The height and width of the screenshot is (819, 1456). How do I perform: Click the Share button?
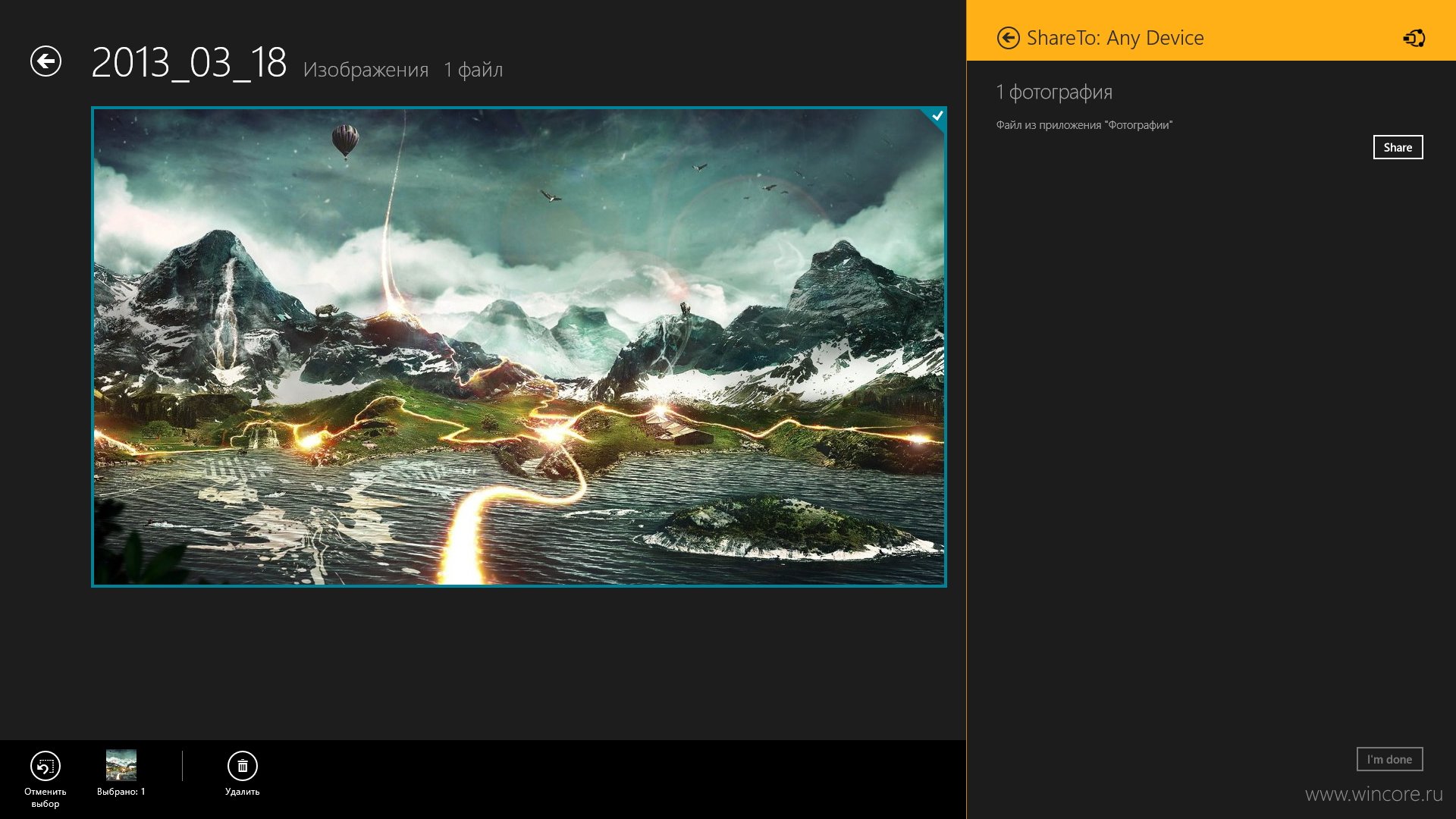click(x=1398, y=147)
